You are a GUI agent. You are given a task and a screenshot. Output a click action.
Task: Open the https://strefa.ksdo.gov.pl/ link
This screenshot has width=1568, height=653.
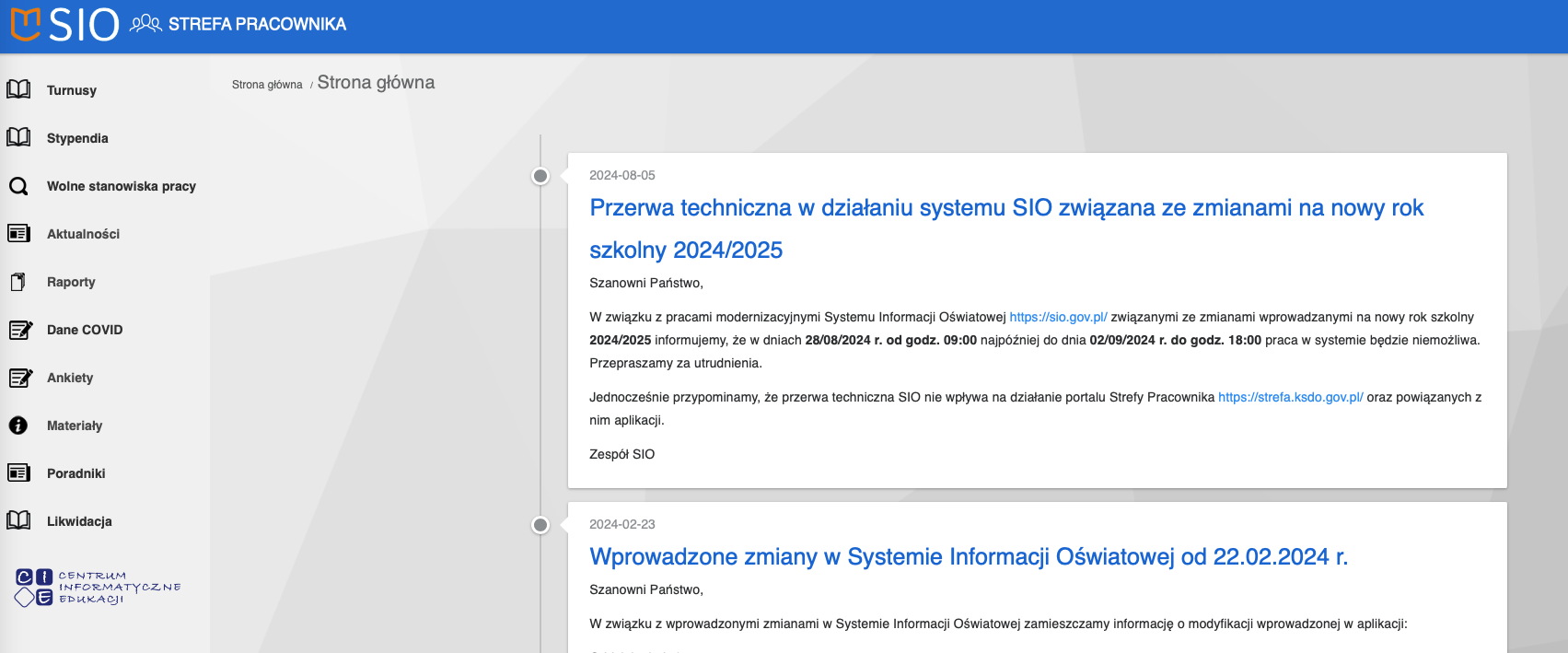pyautogui.click(x=1290, y=397)
